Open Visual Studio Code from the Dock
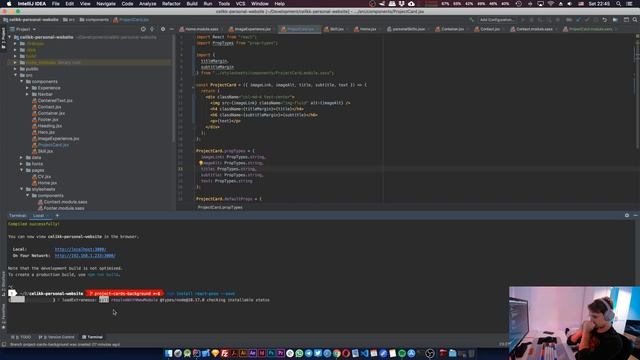The height and width of the screenshot is (360, 640). click(364, 353)
